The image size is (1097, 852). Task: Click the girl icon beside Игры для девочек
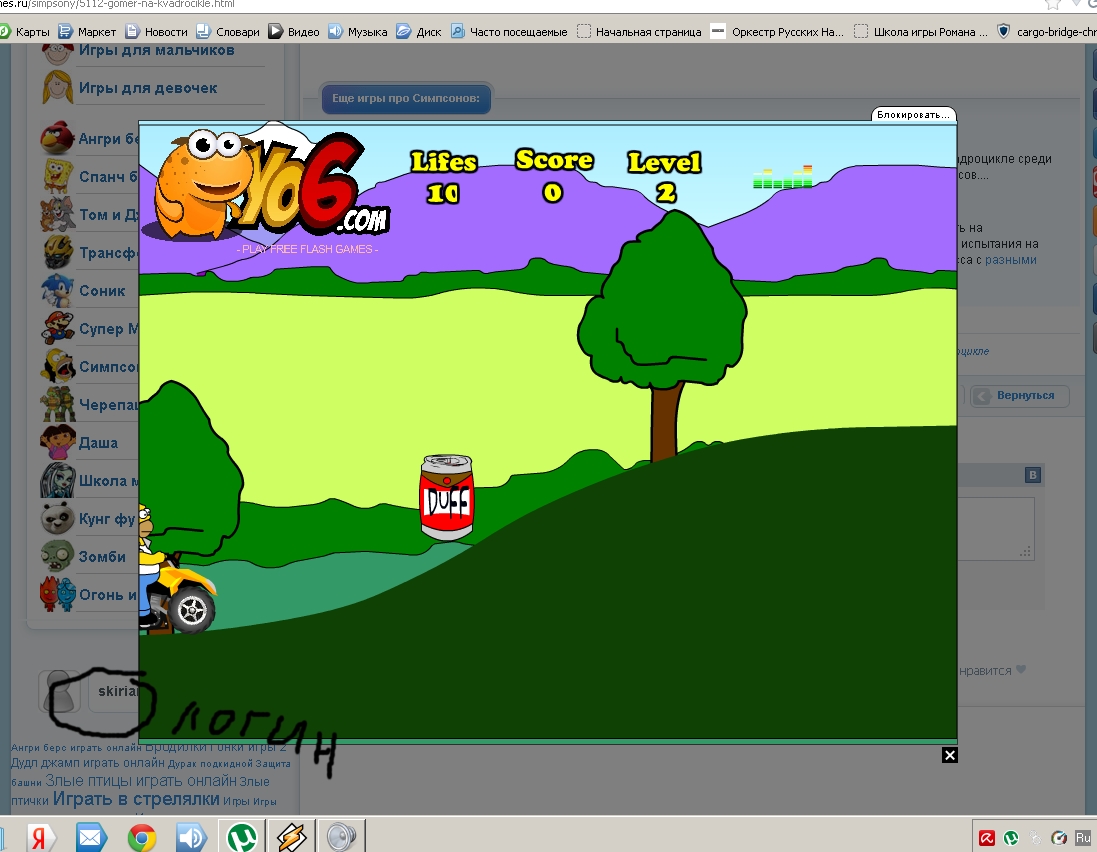[x=57, y=87]
